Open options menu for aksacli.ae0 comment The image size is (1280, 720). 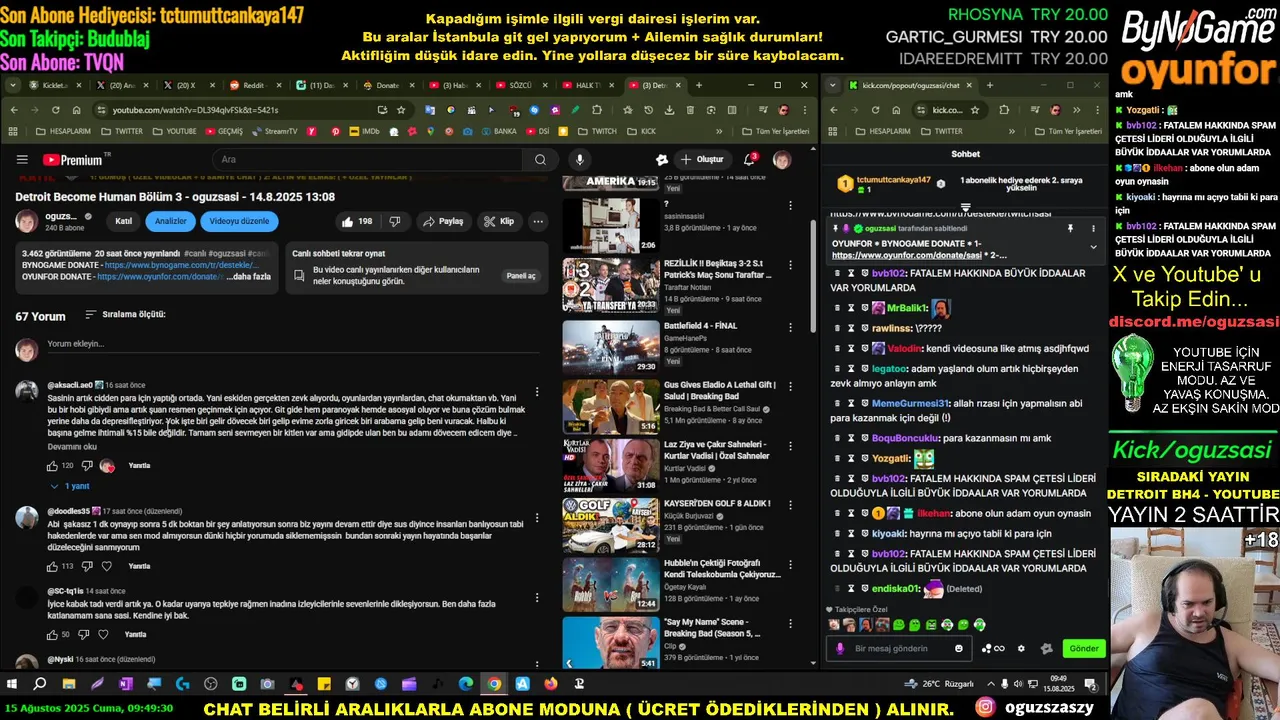(537, 391)
